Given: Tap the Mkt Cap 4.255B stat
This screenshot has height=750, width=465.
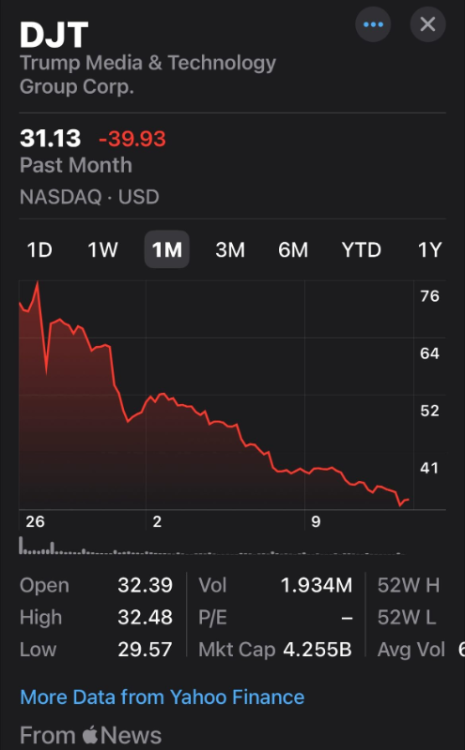Looking at the screenshot, I should pos(275,650).
